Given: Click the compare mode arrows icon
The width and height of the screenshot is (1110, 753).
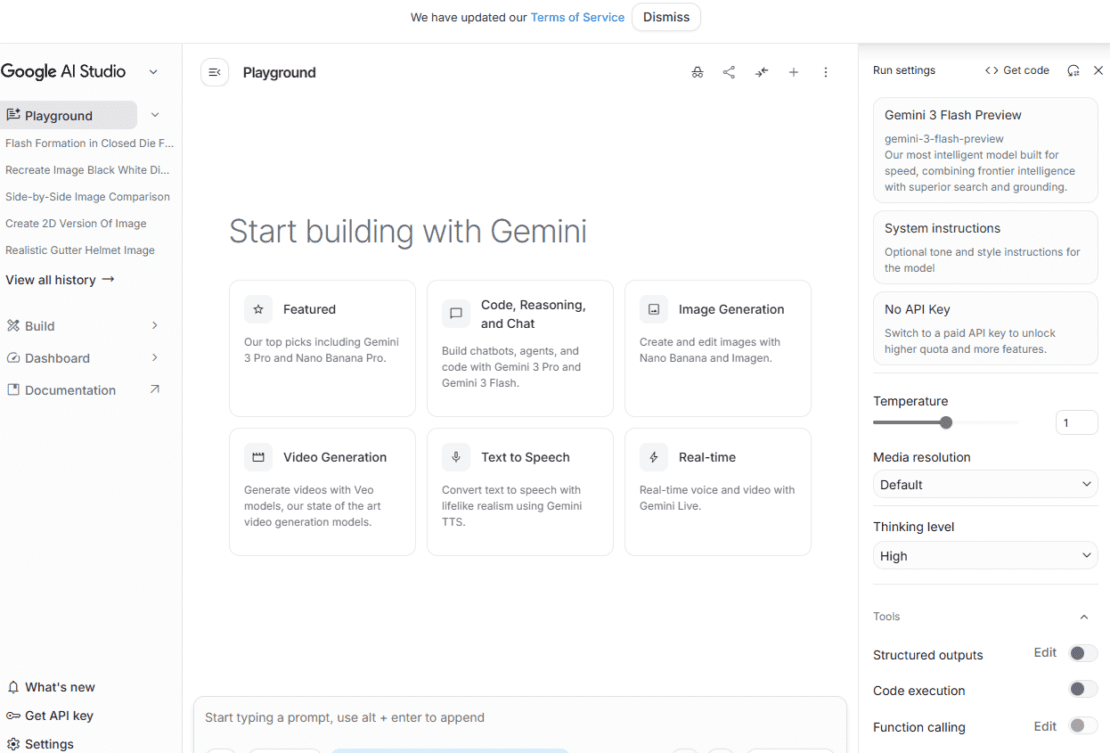Looking at the screenshot, I should pos(761,72).
